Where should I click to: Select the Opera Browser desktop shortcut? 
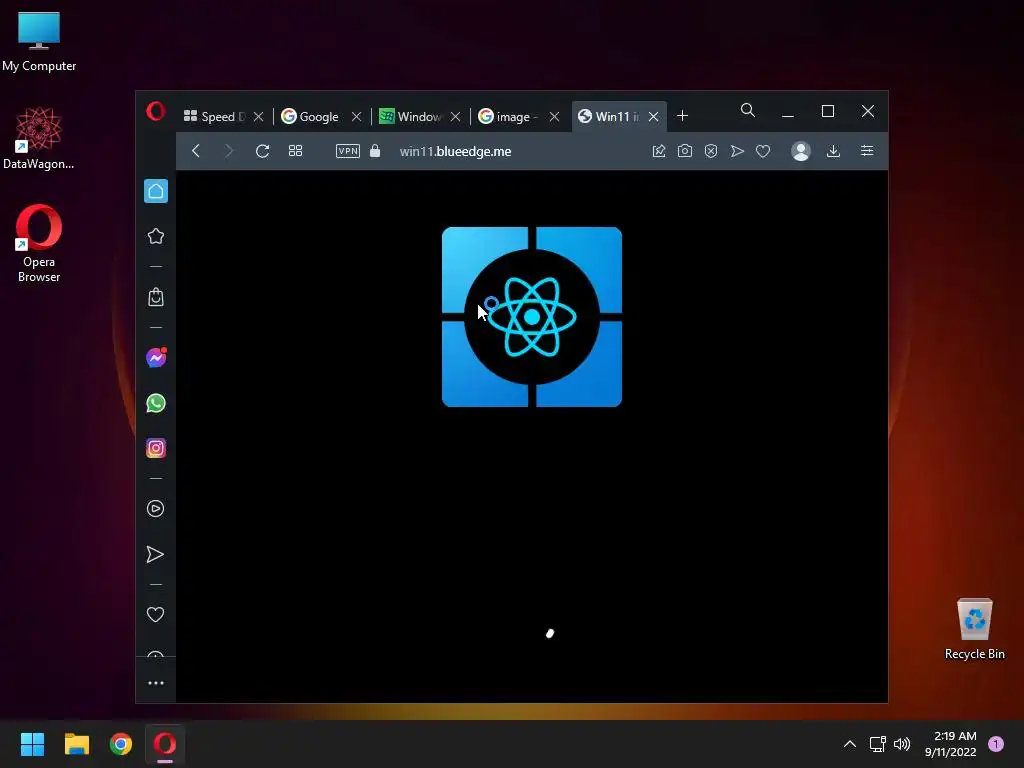[39, 244]
